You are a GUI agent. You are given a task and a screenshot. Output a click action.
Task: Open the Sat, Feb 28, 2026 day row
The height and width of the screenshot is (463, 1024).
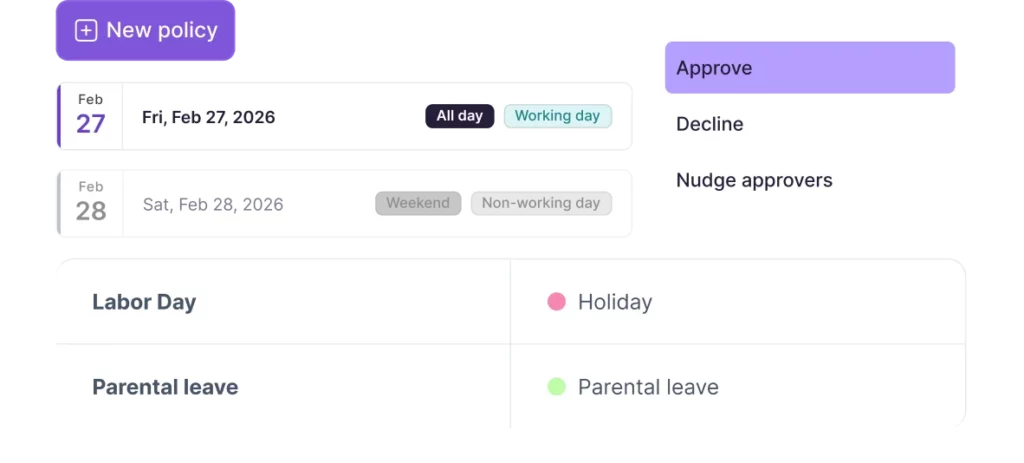(x=344, y=203)
